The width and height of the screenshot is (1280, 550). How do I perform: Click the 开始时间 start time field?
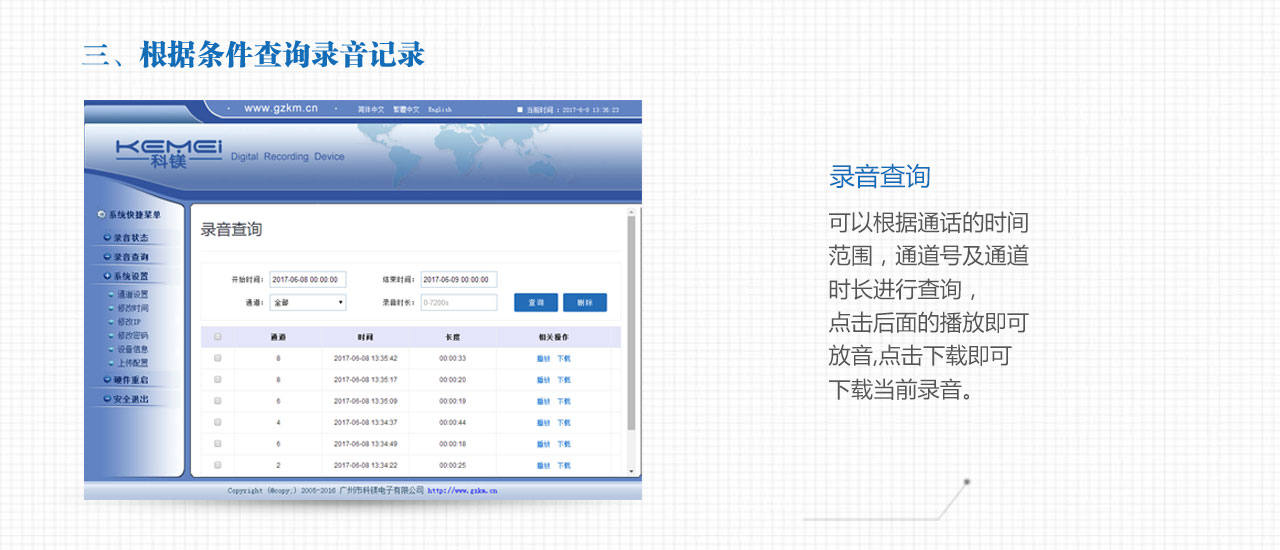(307, 280)
